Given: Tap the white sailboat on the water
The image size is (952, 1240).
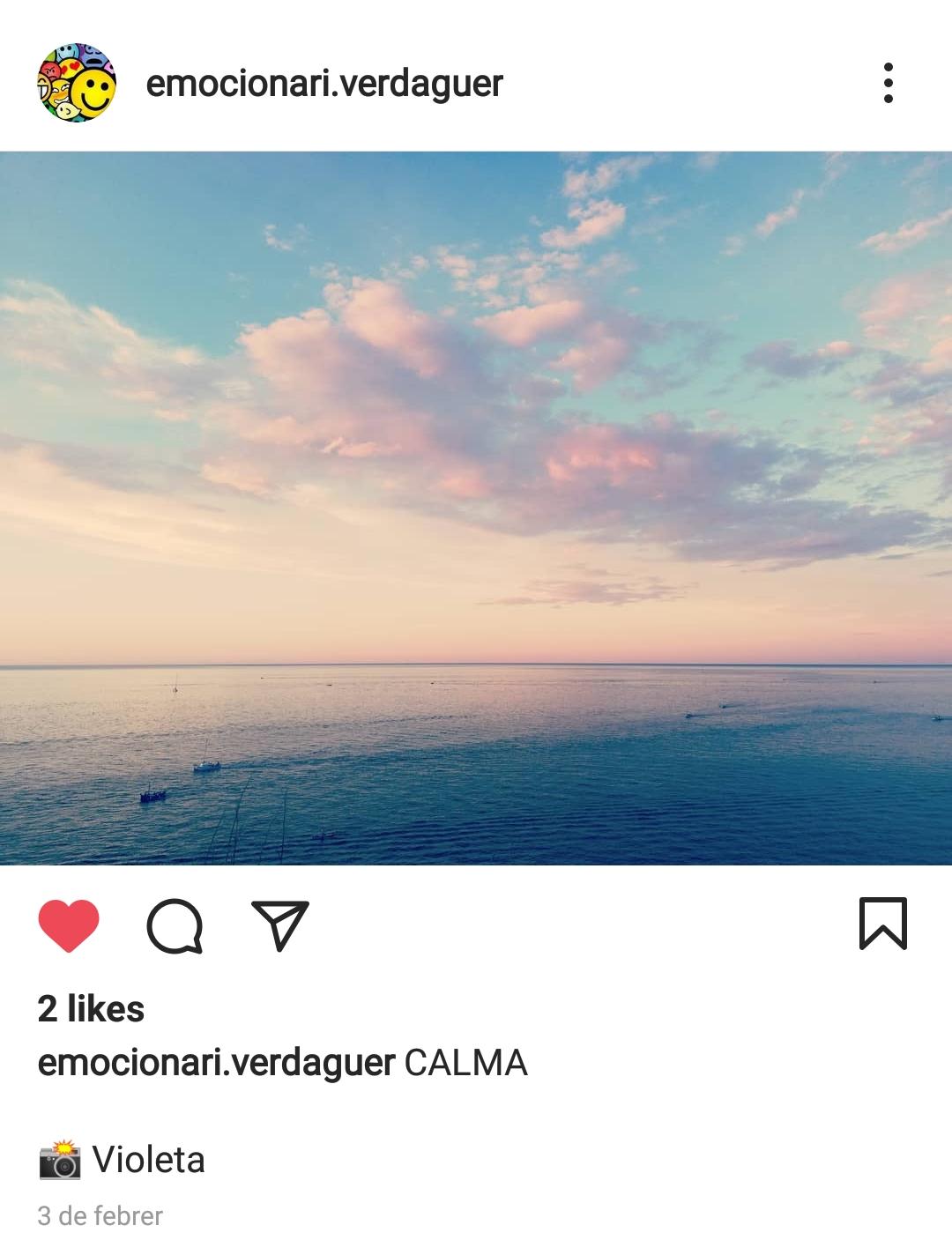Looking at the screenshot, I should [x=207, y=766].
